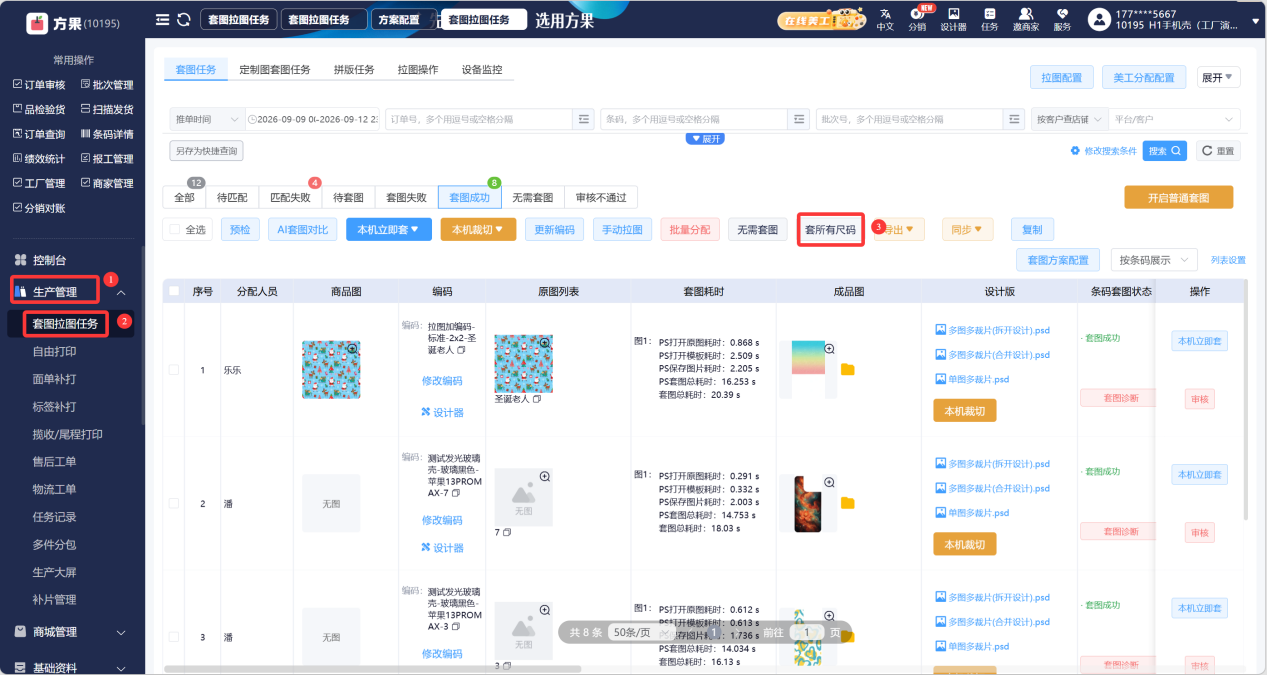Click the list icon beside 订单号 input
The width and height of the screenshot is (1267, 675).
tap(584, 119)
